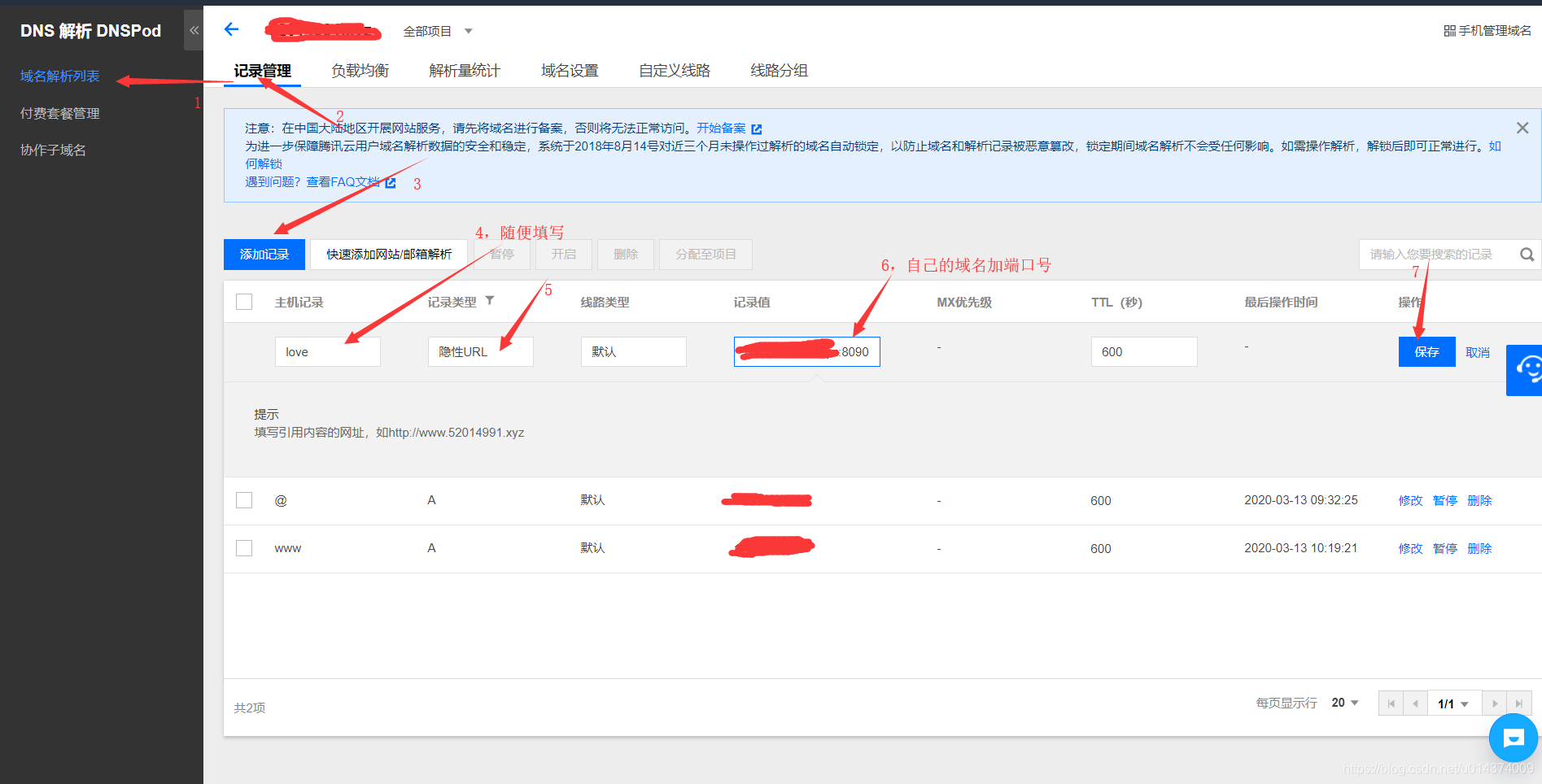Open 付费套餐管理 in sidebar
The height and width of the screenshot is (784, 1542).
[59, 114]
